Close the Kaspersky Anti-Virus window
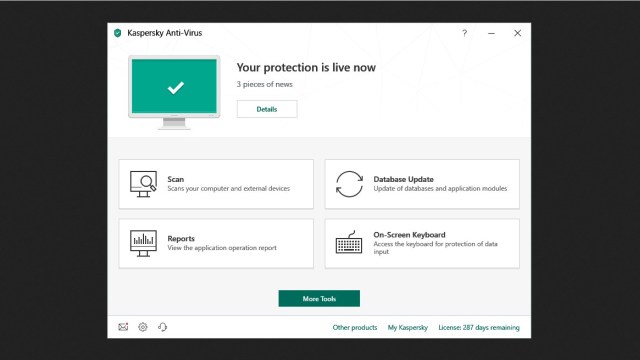This screenshot has height=360, width=640. 518,33
